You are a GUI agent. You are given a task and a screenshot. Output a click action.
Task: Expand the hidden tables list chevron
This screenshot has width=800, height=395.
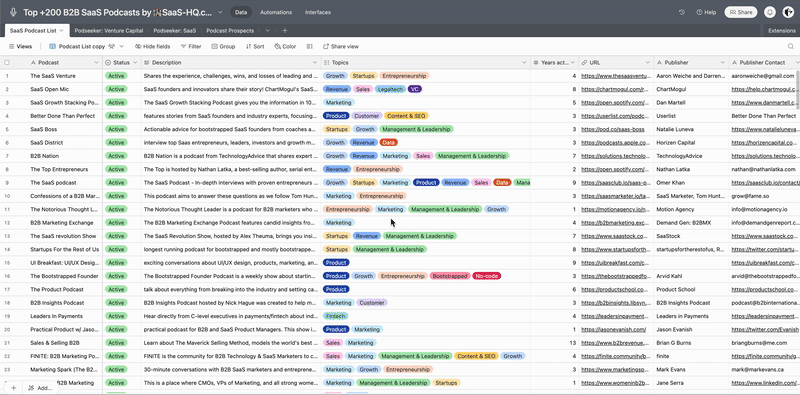point(268,31)
